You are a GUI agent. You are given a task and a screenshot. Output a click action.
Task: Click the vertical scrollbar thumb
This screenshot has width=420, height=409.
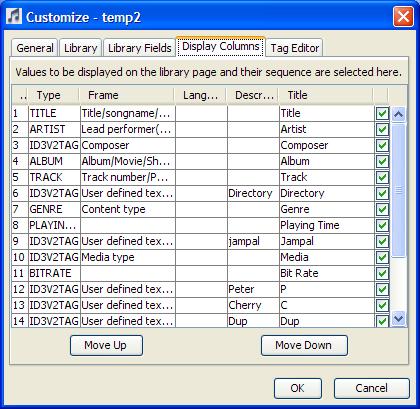click(399, 190)
